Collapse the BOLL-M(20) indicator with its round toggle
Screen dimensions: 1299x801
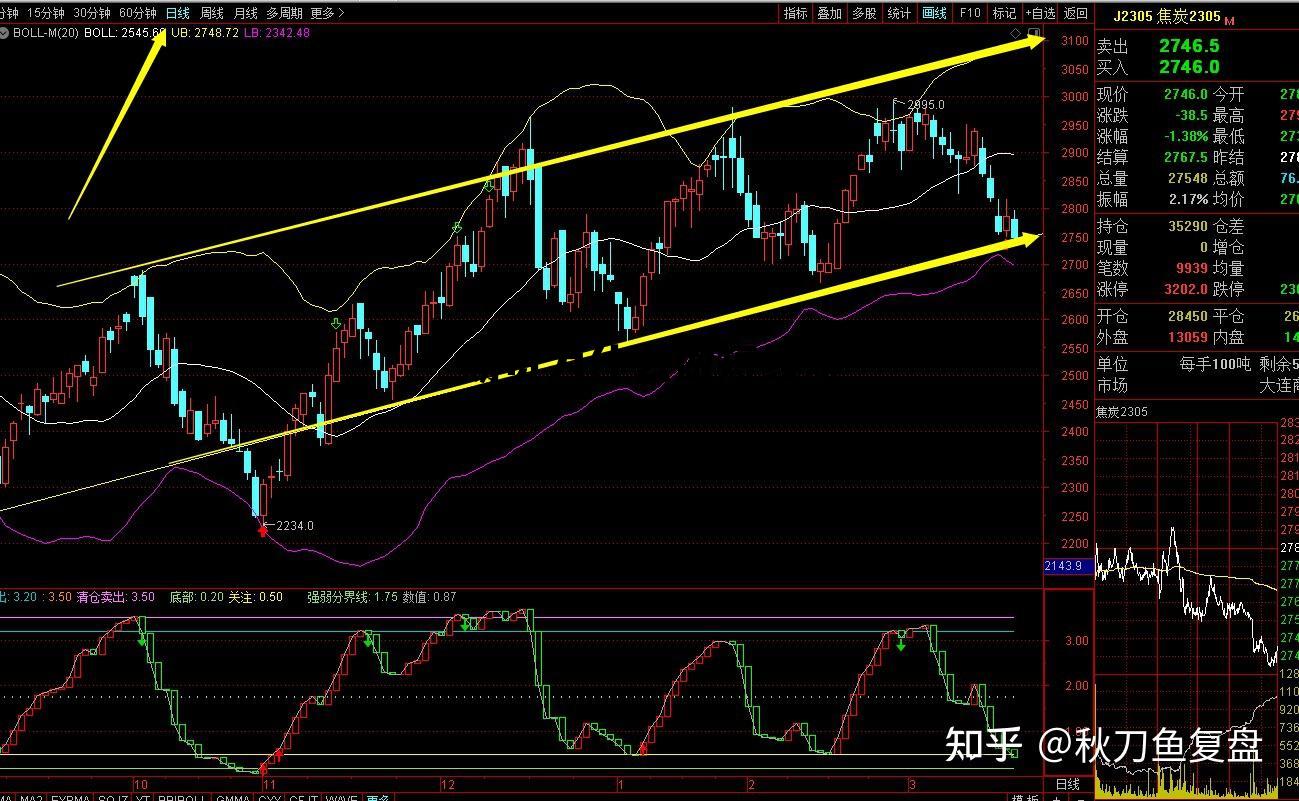5,33
